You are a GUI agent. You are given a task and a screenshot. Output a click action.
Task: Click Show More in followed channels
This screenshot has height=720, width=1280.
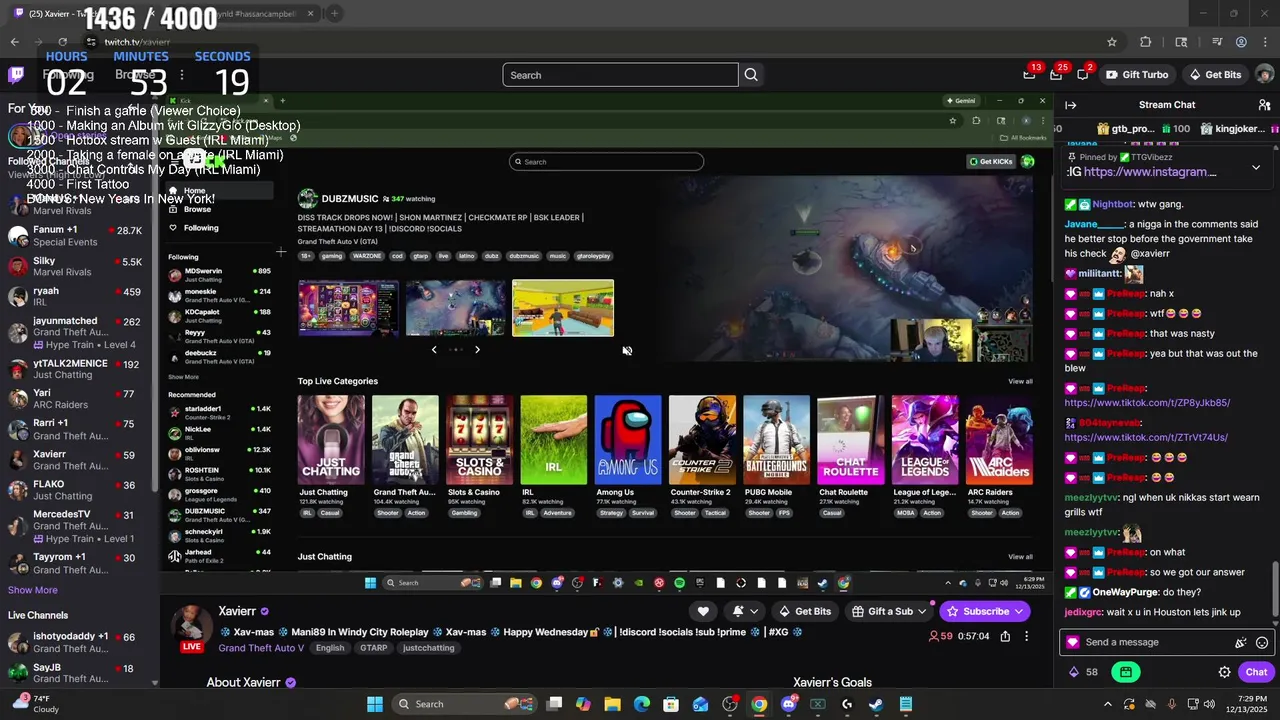pos(33,590)
